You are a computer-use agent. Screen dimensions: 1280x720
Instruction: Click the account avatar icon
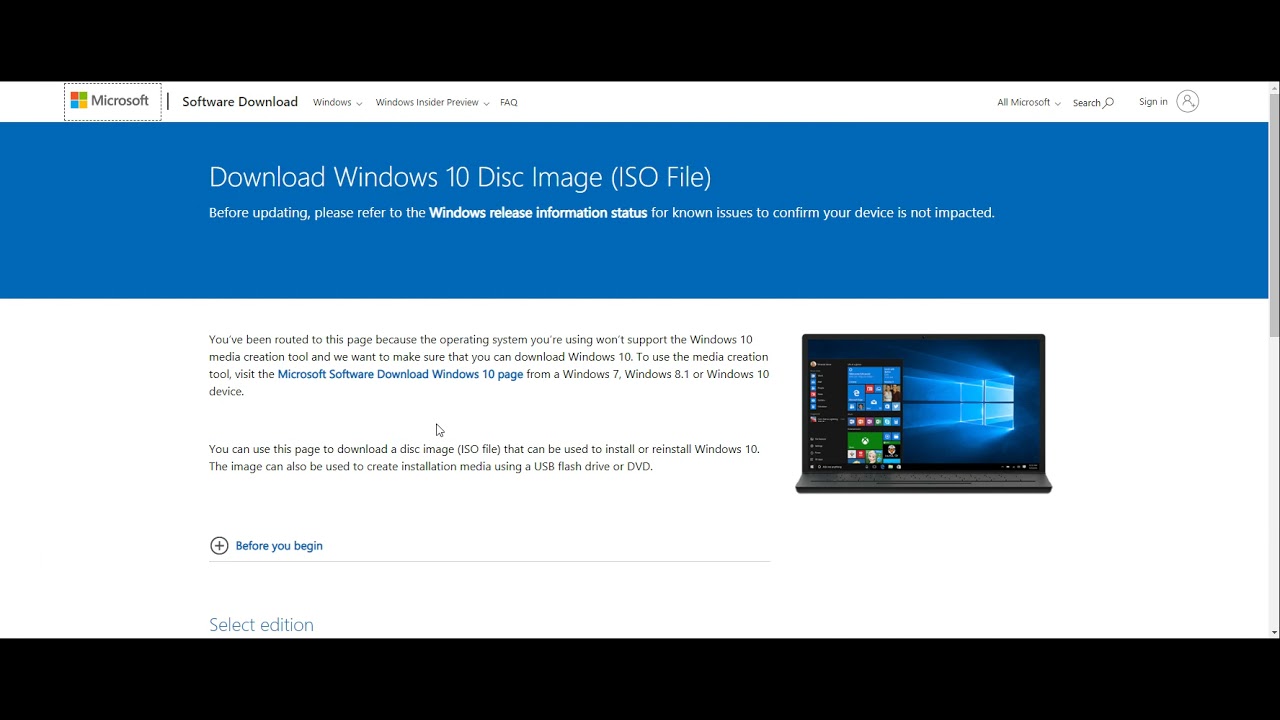pos(1187,101)
